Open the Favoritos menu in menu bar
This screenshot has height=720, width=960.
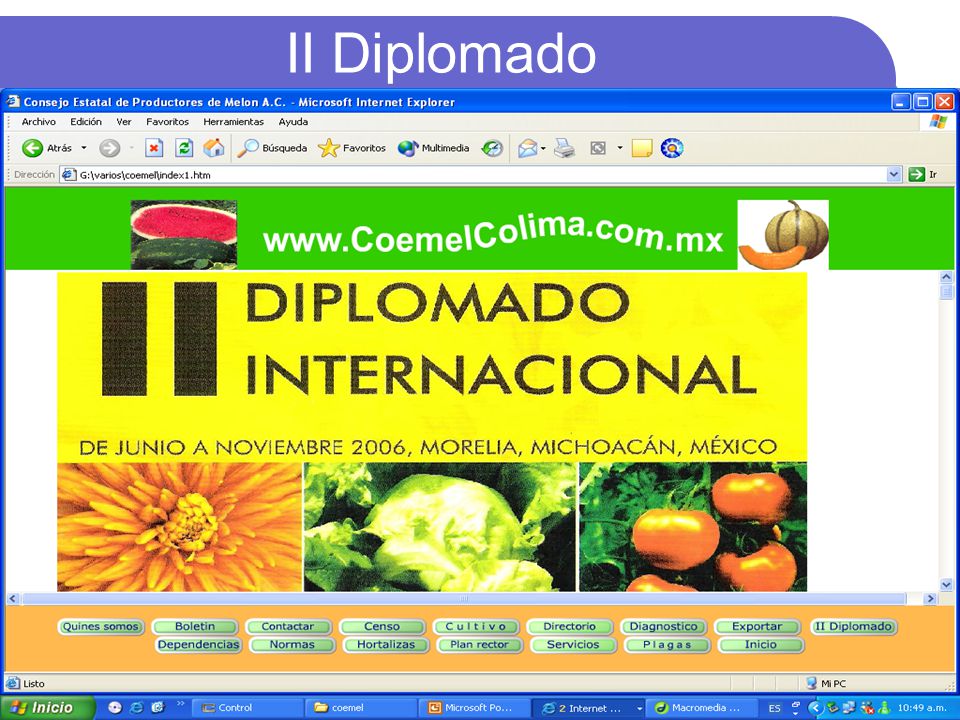point(167,122)
